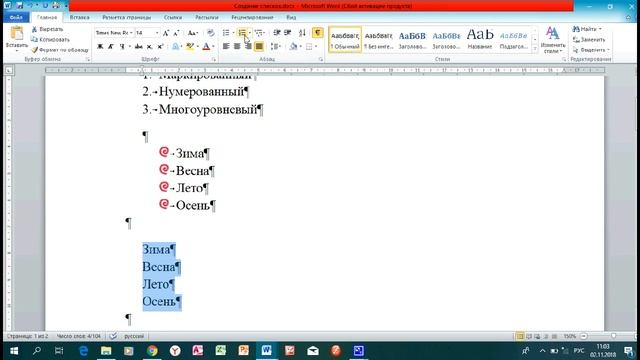Click the Undo icon in Quick Access toolbar
Image resolution: width=640 pixels, height=360 pixels.
tap(30, 6)
